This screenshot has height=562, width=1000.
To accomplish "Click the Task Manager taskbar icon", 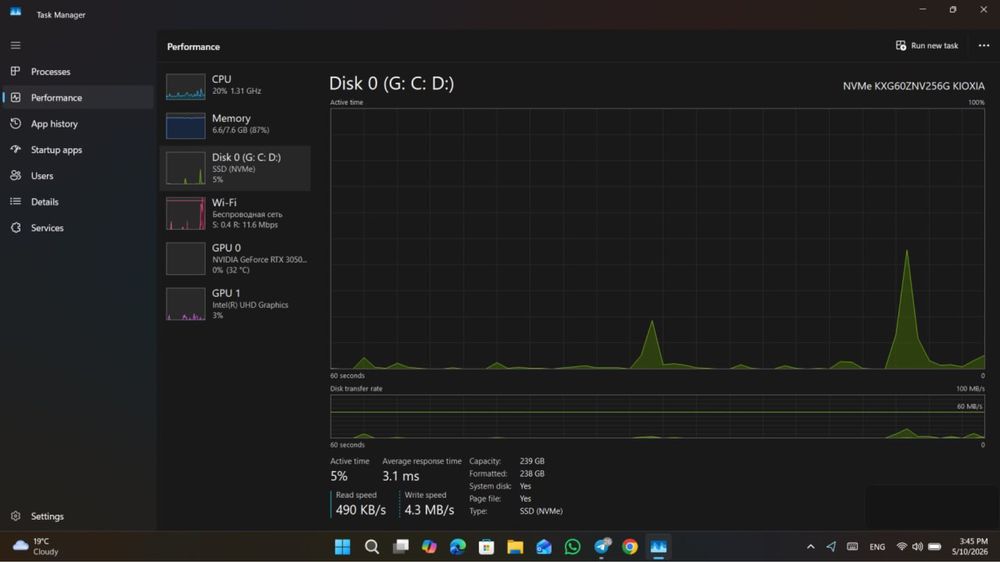I will pos(659,547).
